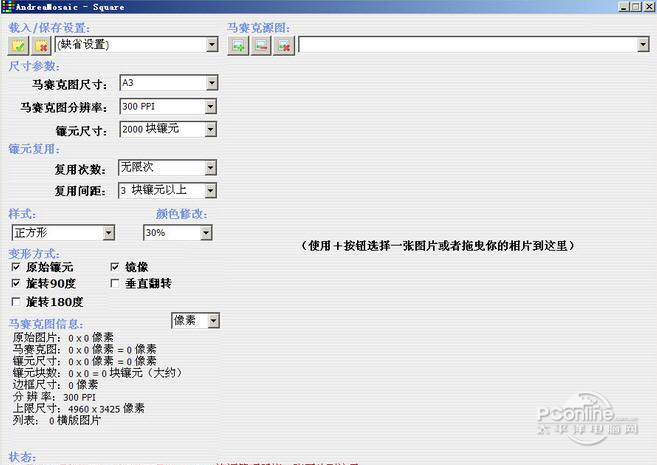Enable the 旋转180度 checkbox
The height and width of the screenshot is (465, 657).
click(x=16, y=302)
